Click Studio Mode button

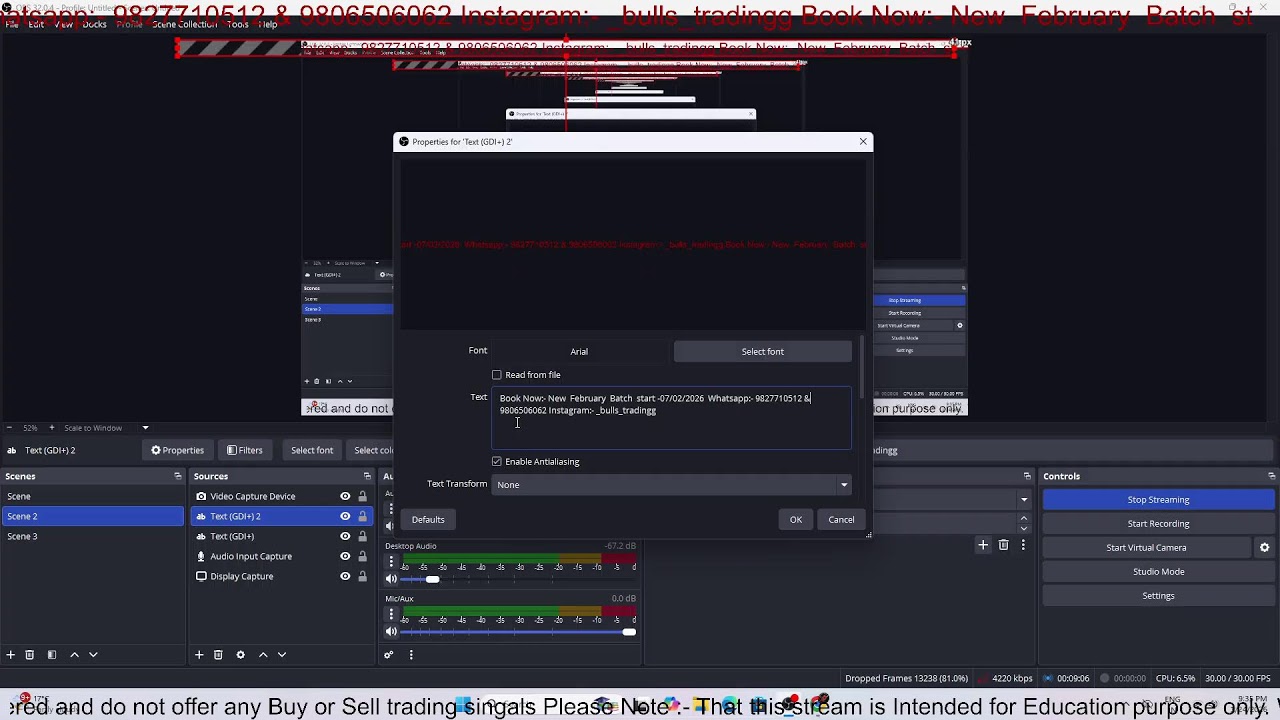1158,572
